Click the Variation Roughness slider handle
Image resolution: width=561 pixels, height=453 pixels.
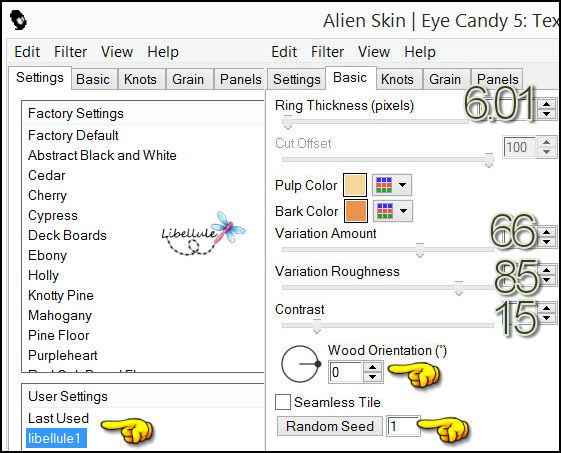tap(458, 288)
